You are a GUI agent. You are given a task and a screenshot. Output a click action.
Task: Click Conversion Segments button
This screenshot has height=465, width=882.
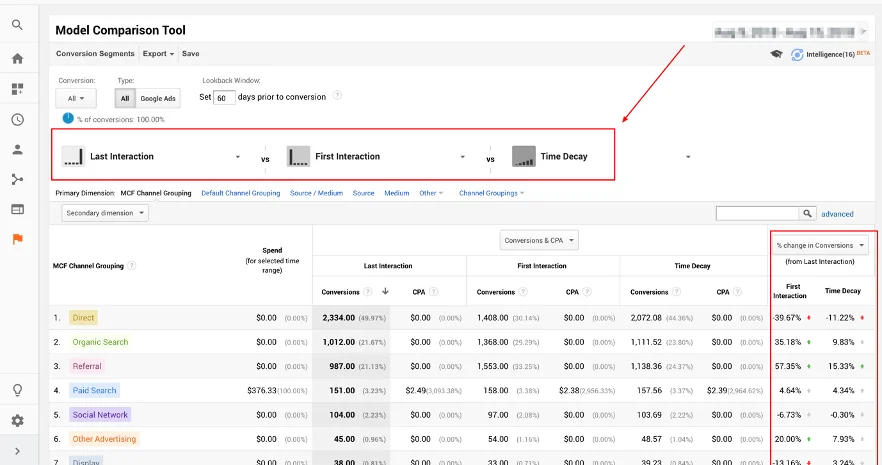95,53
